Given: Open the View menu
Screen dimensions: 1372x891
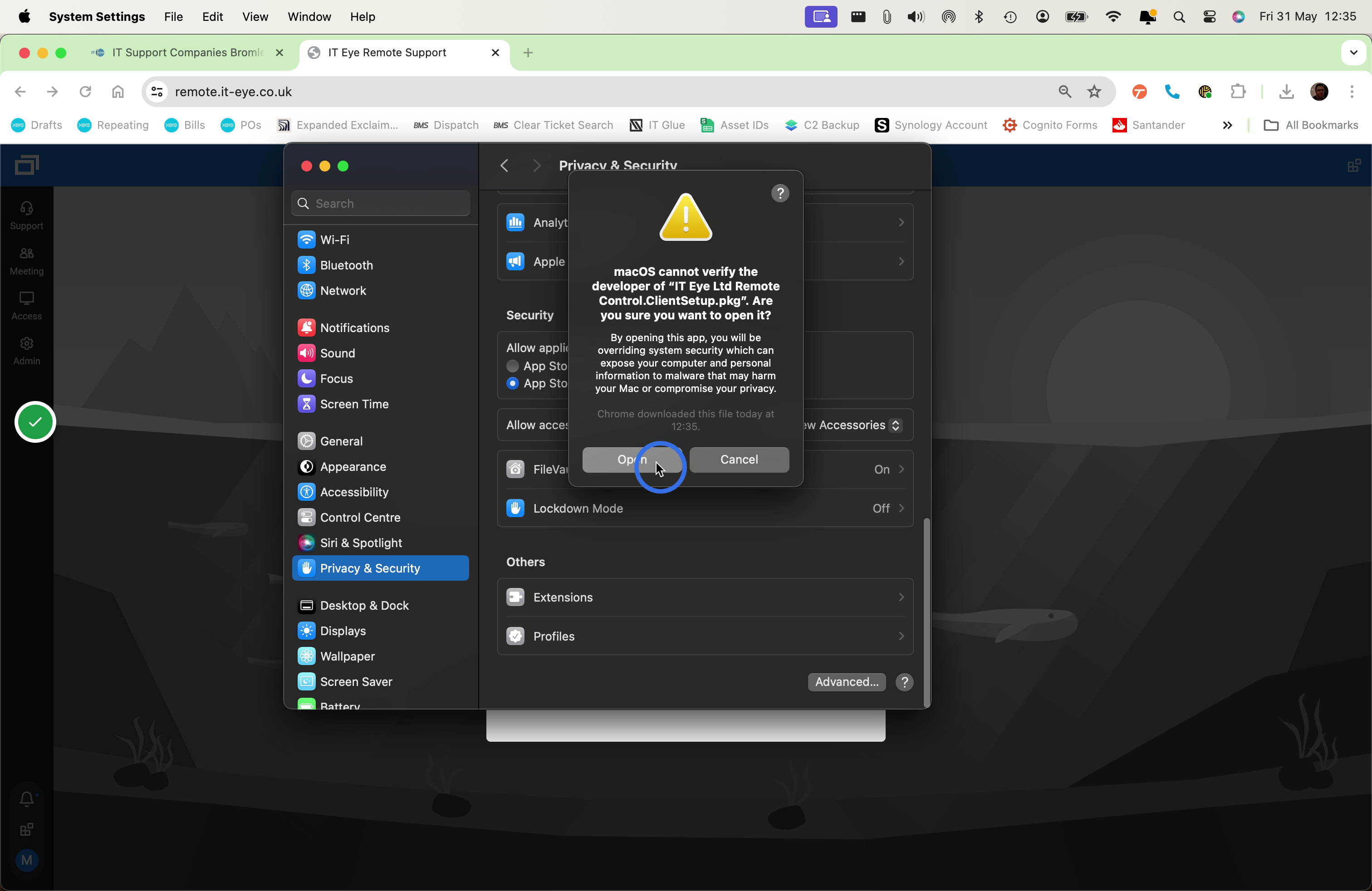Looking at the screenshot, I should click(255, 17).
